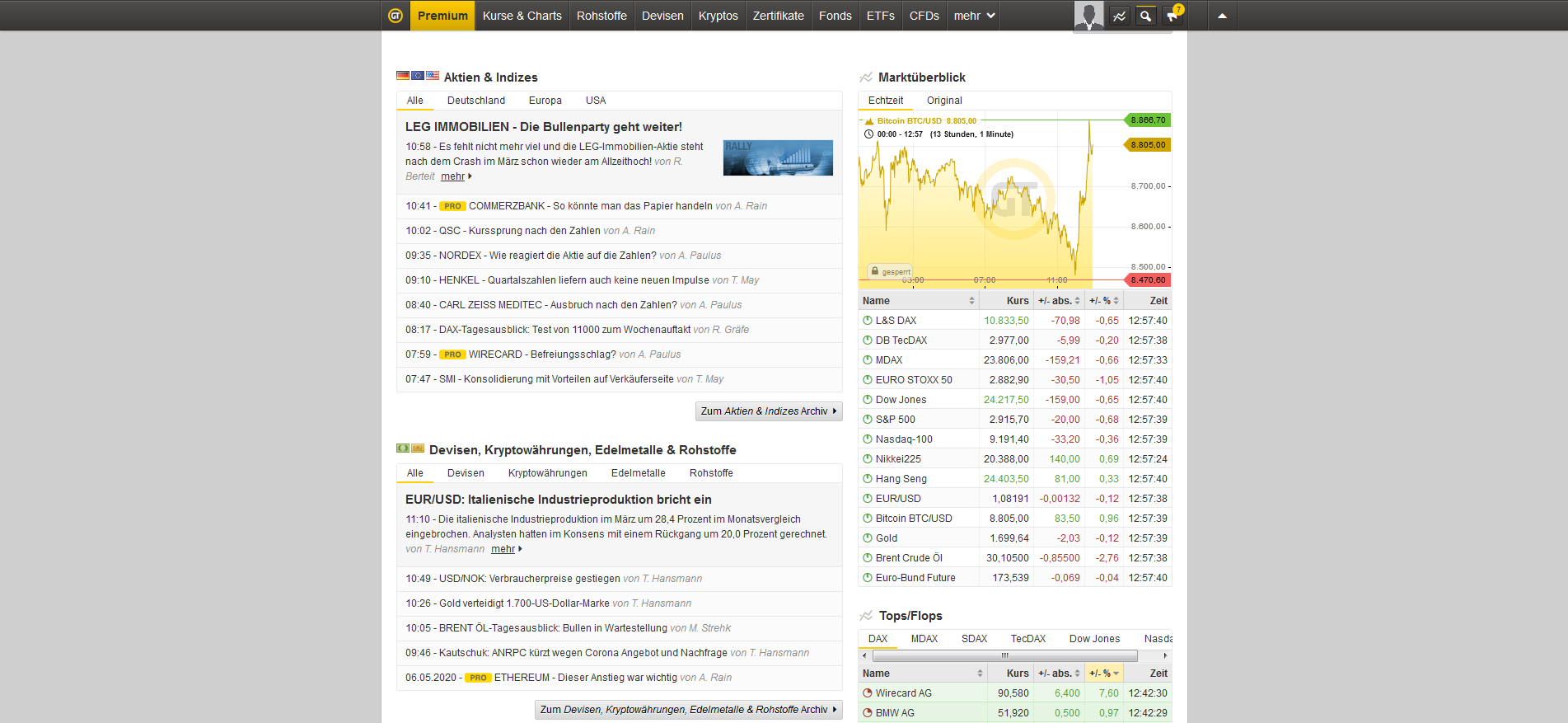This screenshot has width=1568, height=723.
Task: Open the ETFs menu
Action: (x=881, y=16)
